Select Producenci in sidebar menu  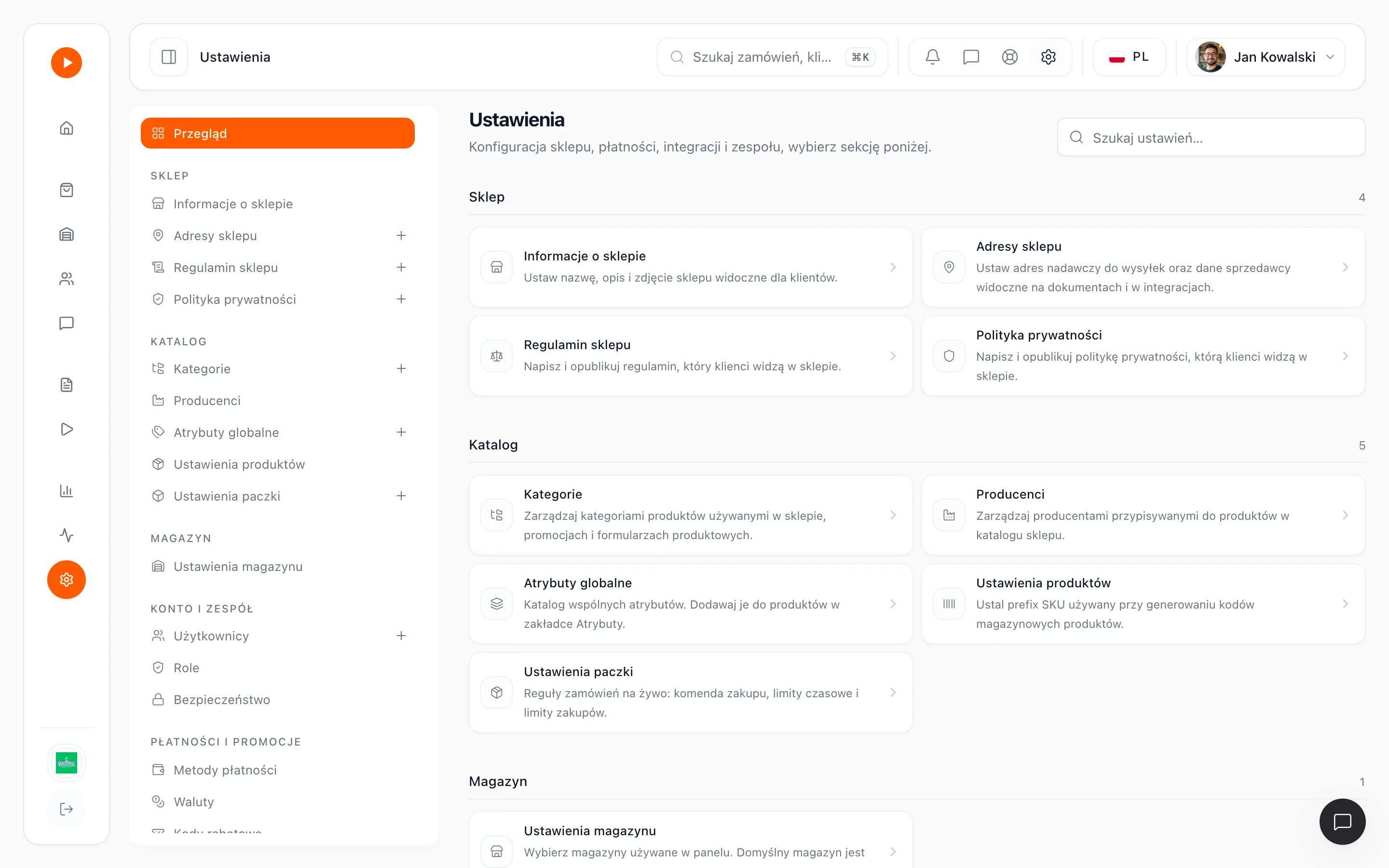coord(278,401)
